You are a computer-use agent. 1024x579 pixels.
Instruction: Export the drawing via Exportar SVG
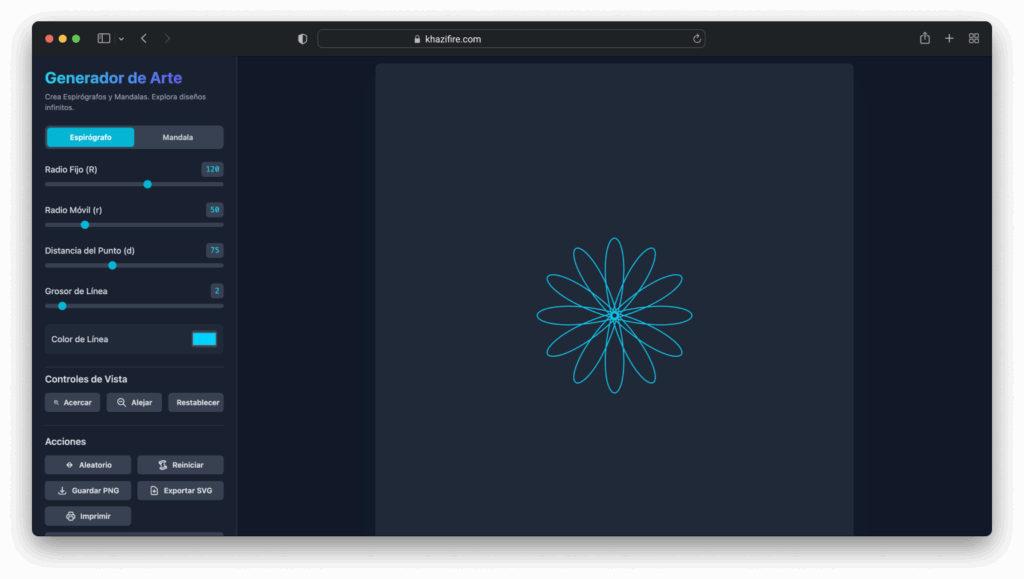180,491
